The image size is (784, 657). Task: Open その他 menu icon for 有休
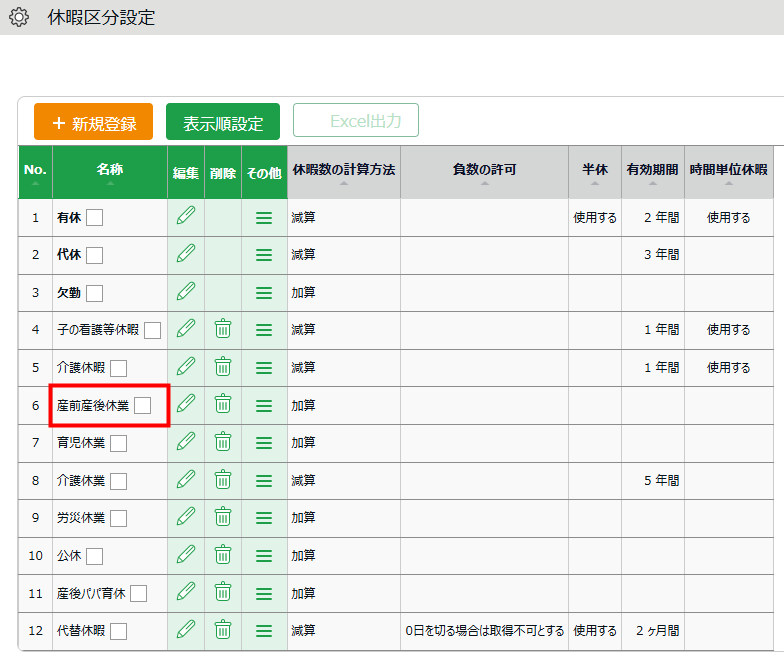(264, 218)
